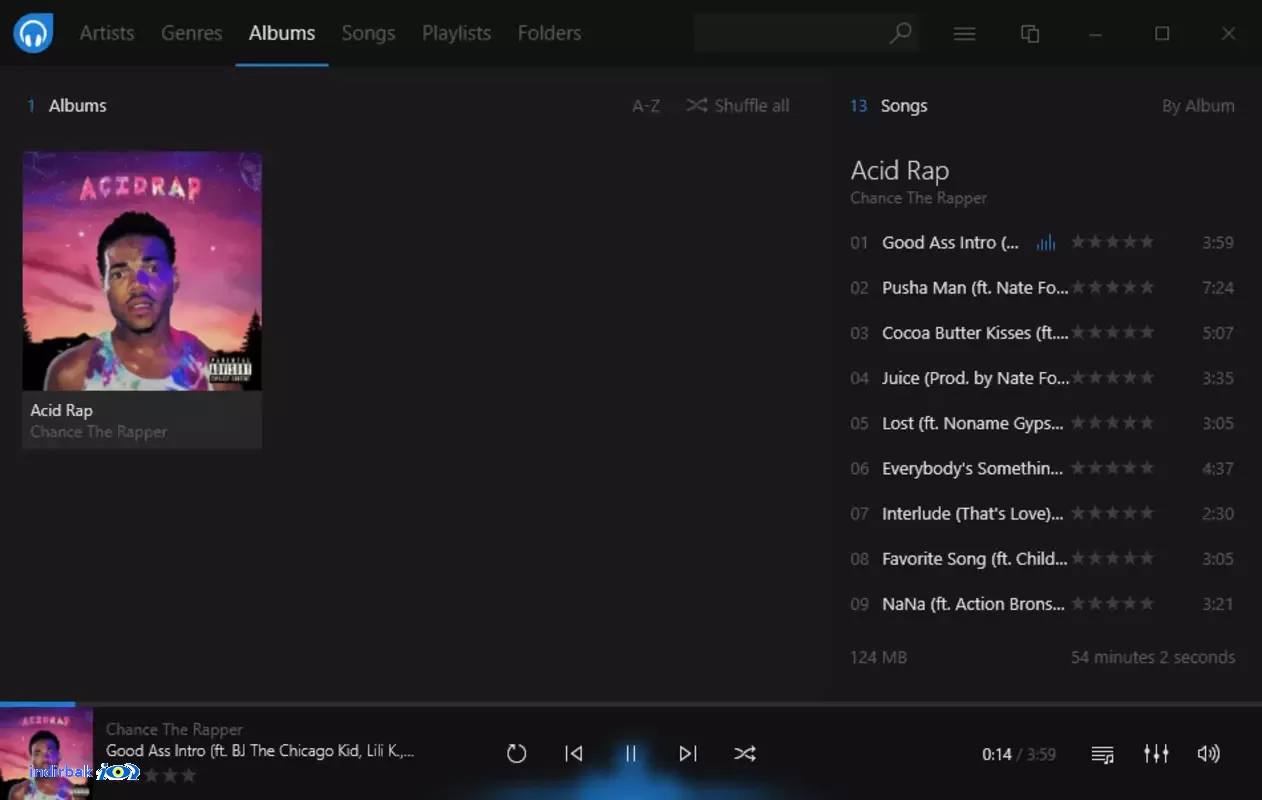This screenshot has width=1262, height=800.
Task: Rate Favorite Song with stars
Action: click(x=1112, y=559)
